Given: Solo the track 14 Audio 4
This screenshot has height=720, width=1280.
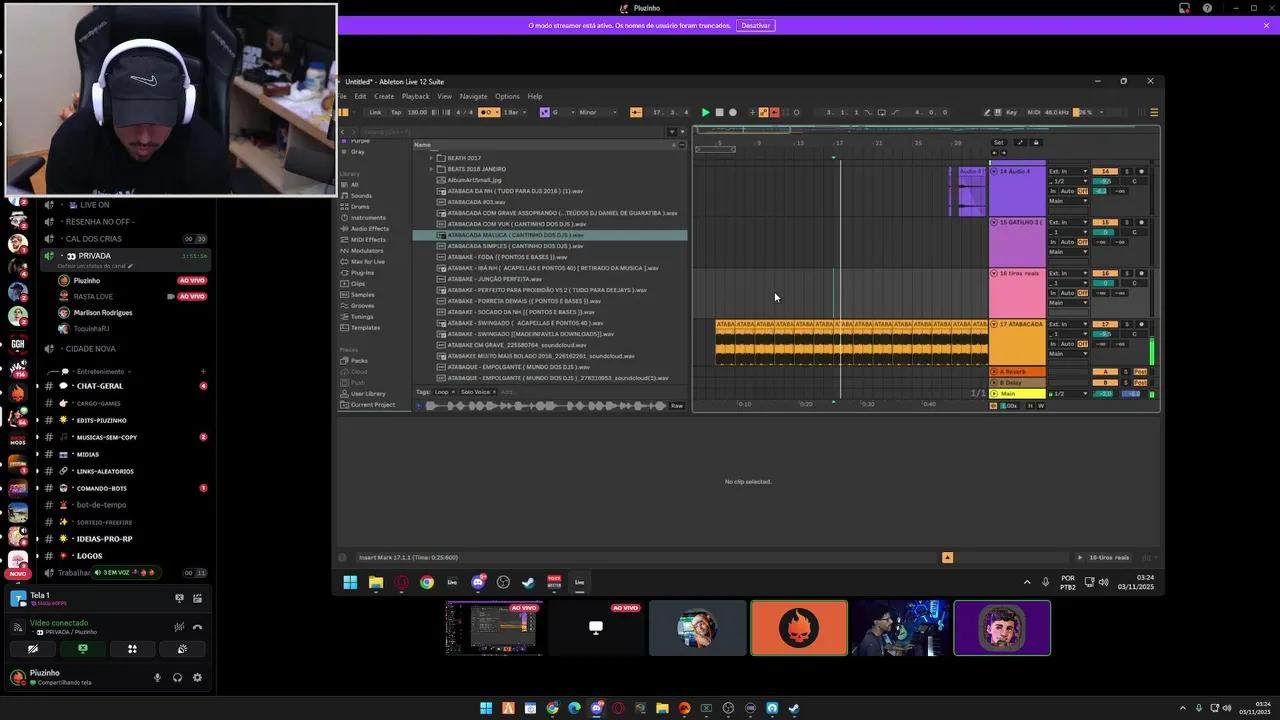Looking at the screenshot, I should pos(1126,171).
